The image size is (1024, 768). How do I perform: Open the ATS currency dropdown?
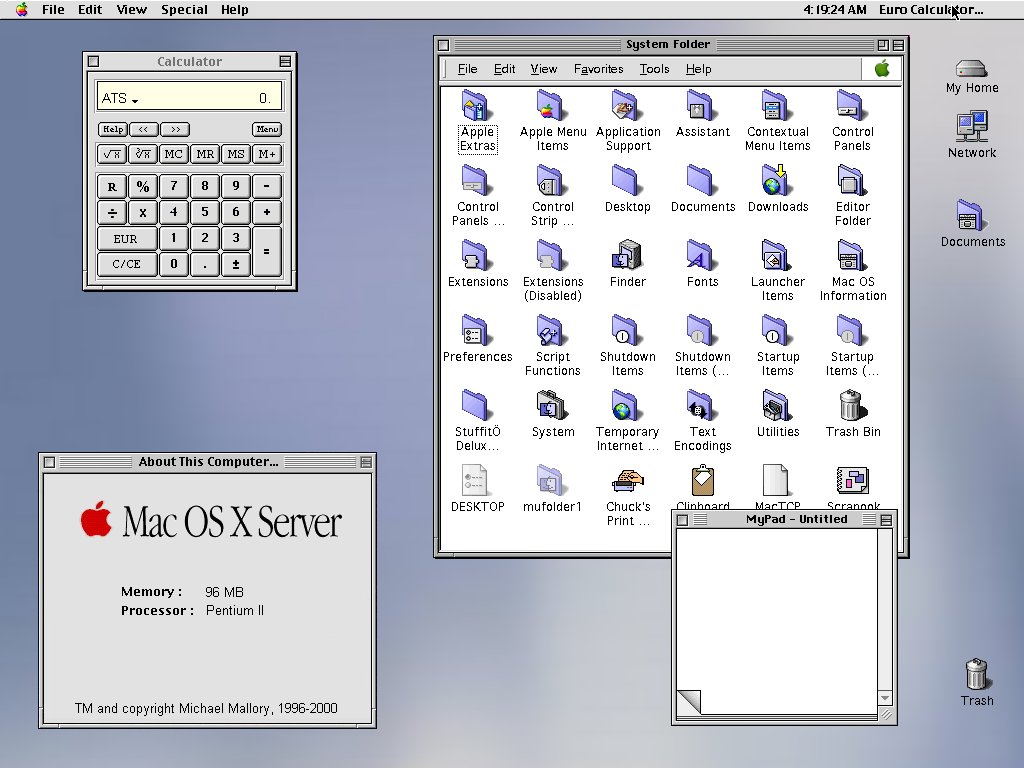tap(120, 99)
